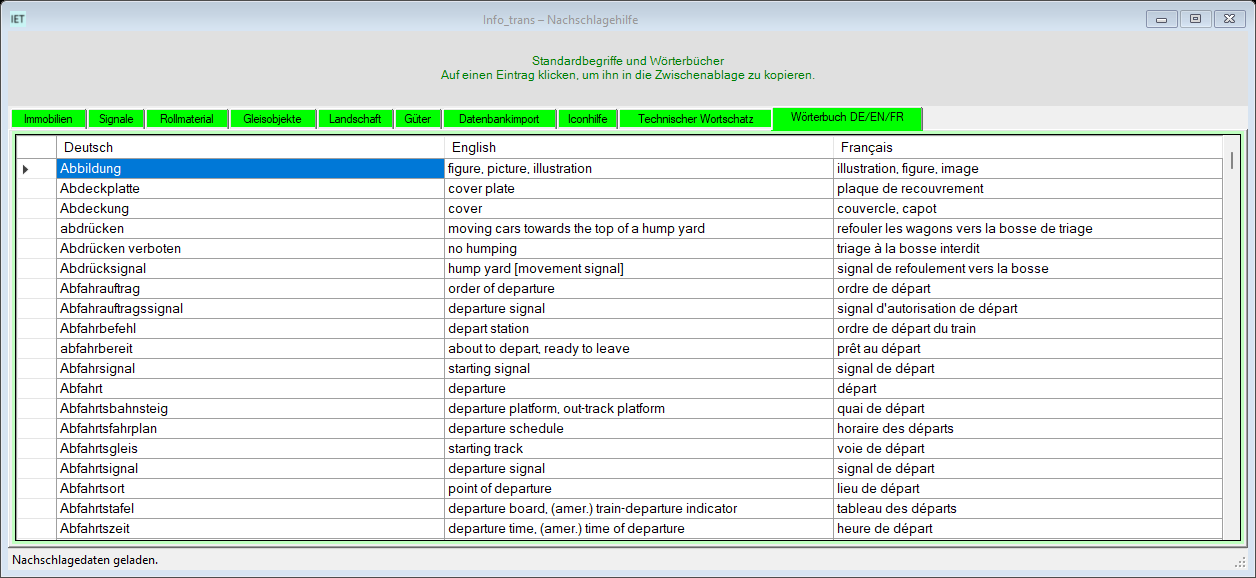This screenshot has height=578, width=1256.
Task: Click 'figure, picture, illustration' cell
Action: pos(639,169)
